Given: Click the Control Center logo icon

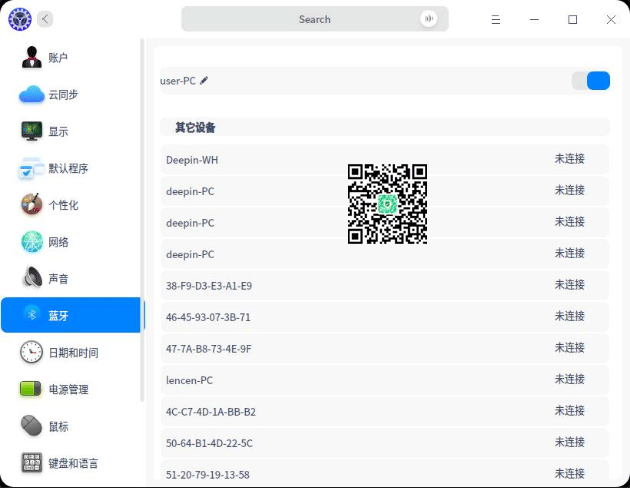Looking at the screenshot, I should coord(20,19).
